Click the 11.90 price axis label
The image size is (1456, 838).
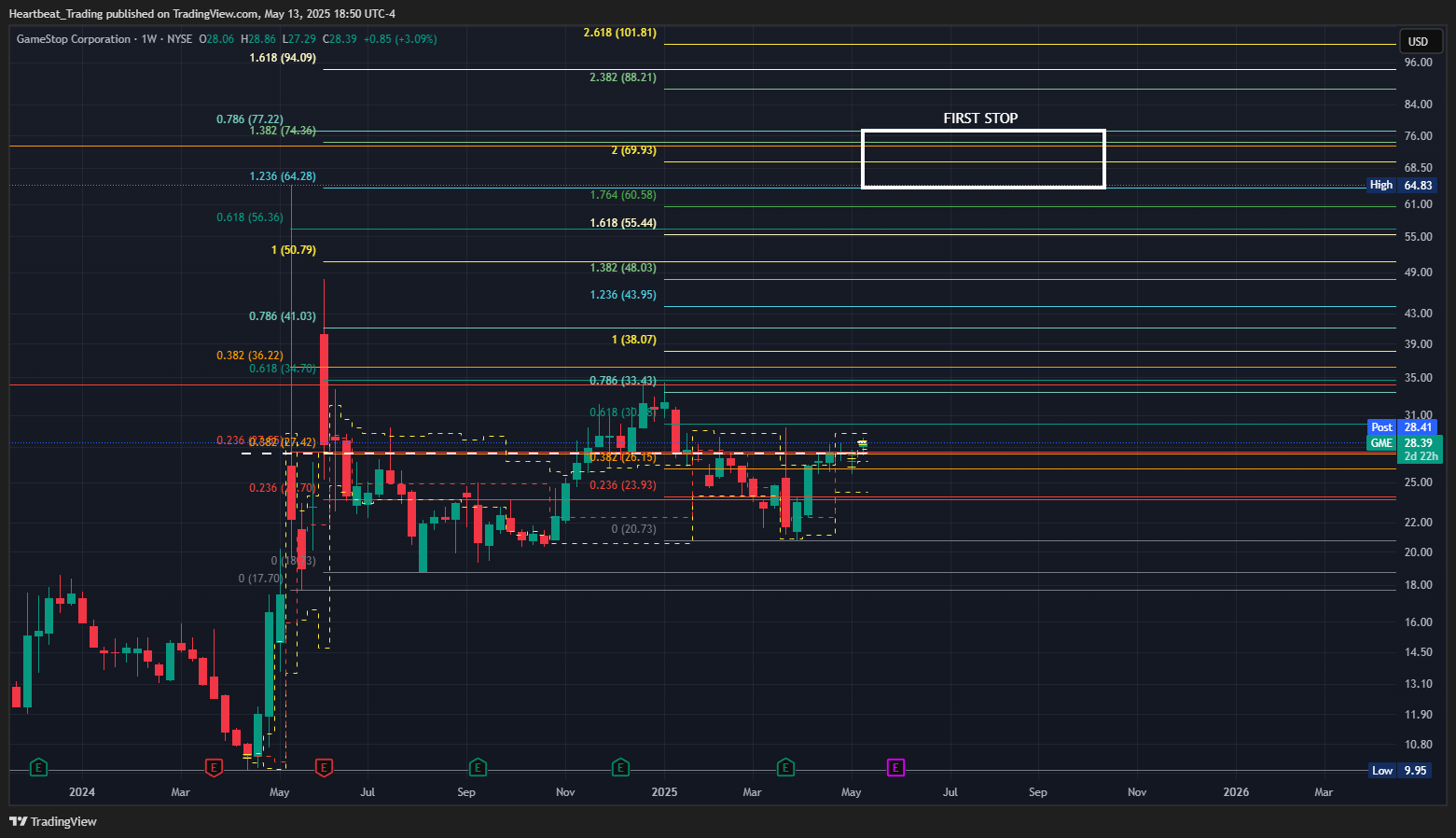pyautogui.click(x=1418, y=715)
